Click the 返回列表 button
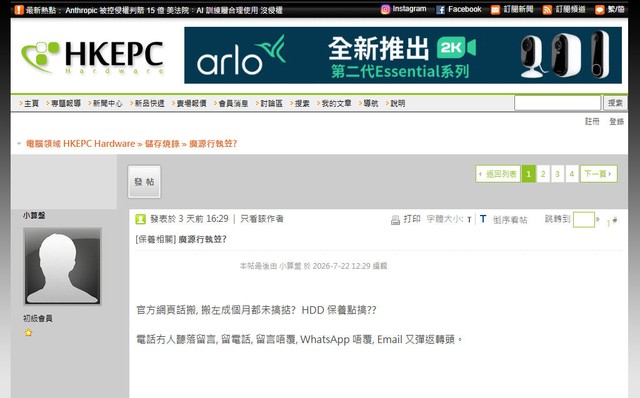Screen dimensions: 640x398 [498, 174]
